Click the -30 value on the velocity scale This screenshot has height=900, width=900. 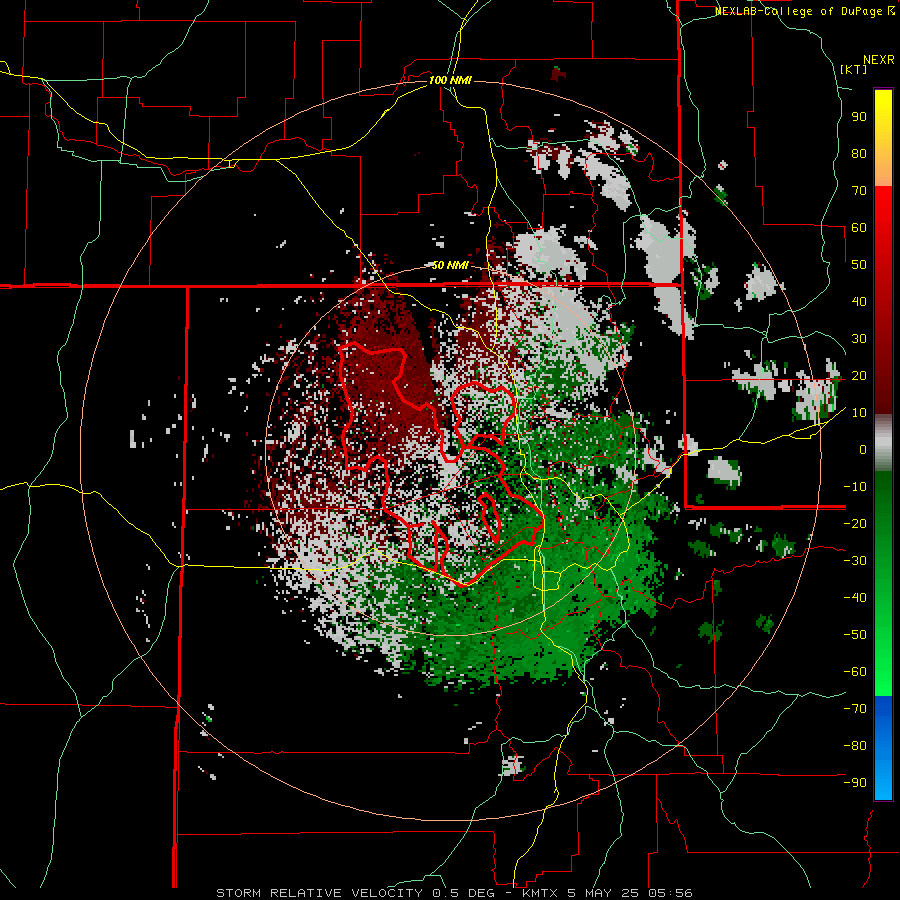(855, 561)
